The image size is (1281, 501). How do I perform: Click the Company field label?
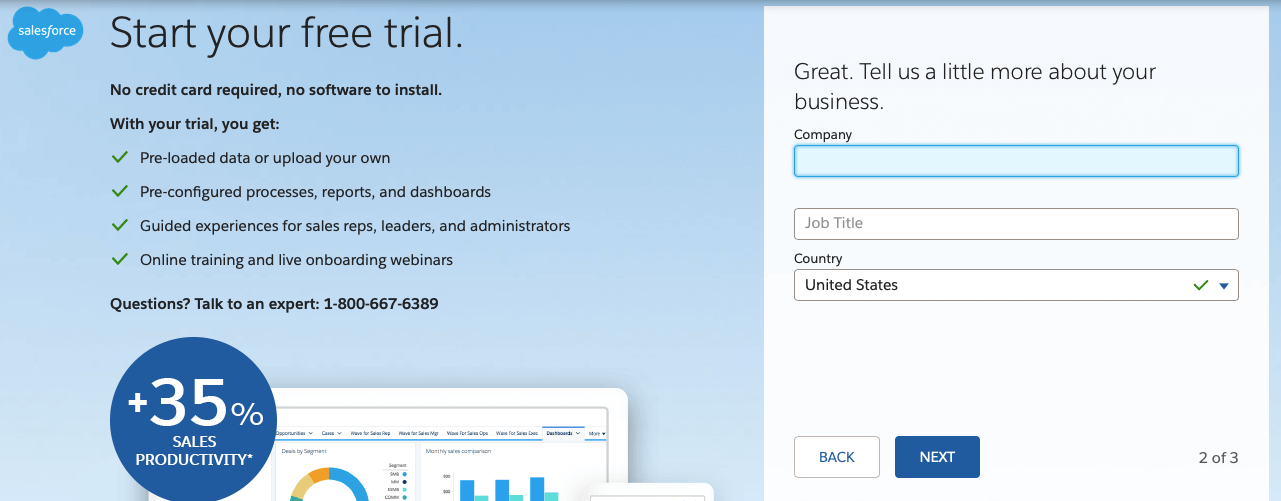(x=823, y=134)
